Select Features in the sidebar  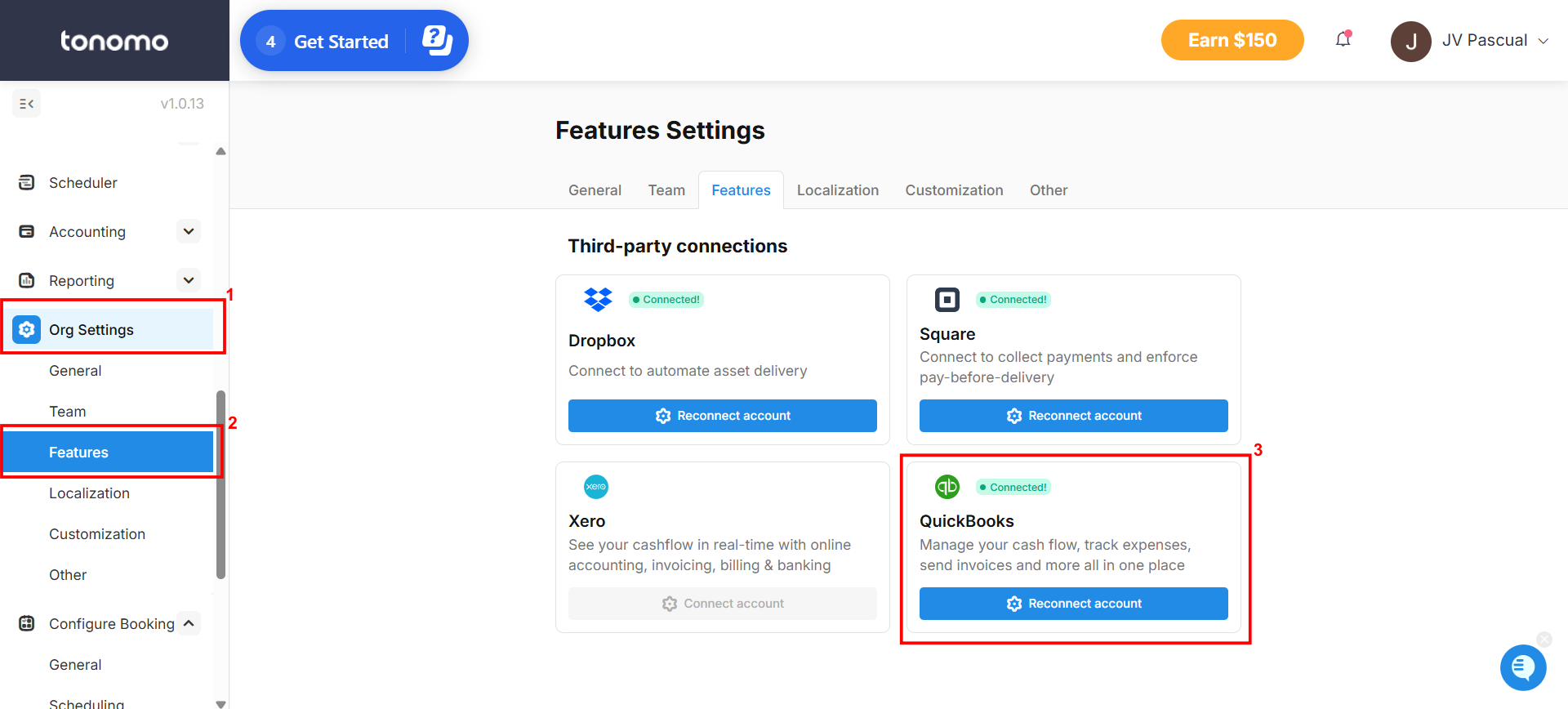[x=107, y=452]
